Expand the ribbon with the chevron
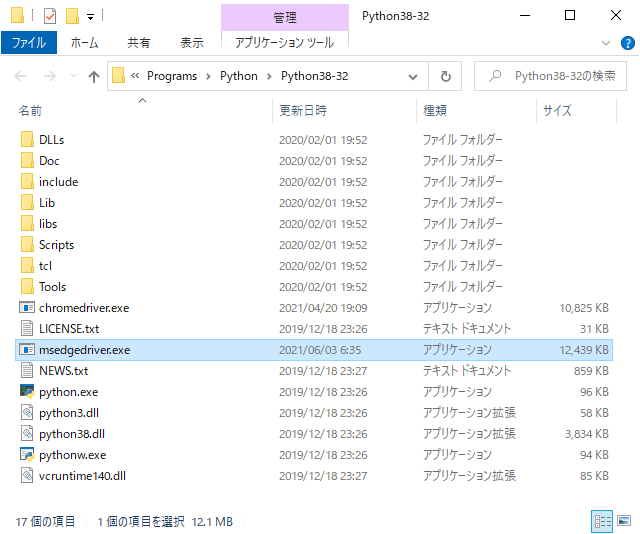The height and width of the screenshot is (534, 640). click(x=606, y=43)
